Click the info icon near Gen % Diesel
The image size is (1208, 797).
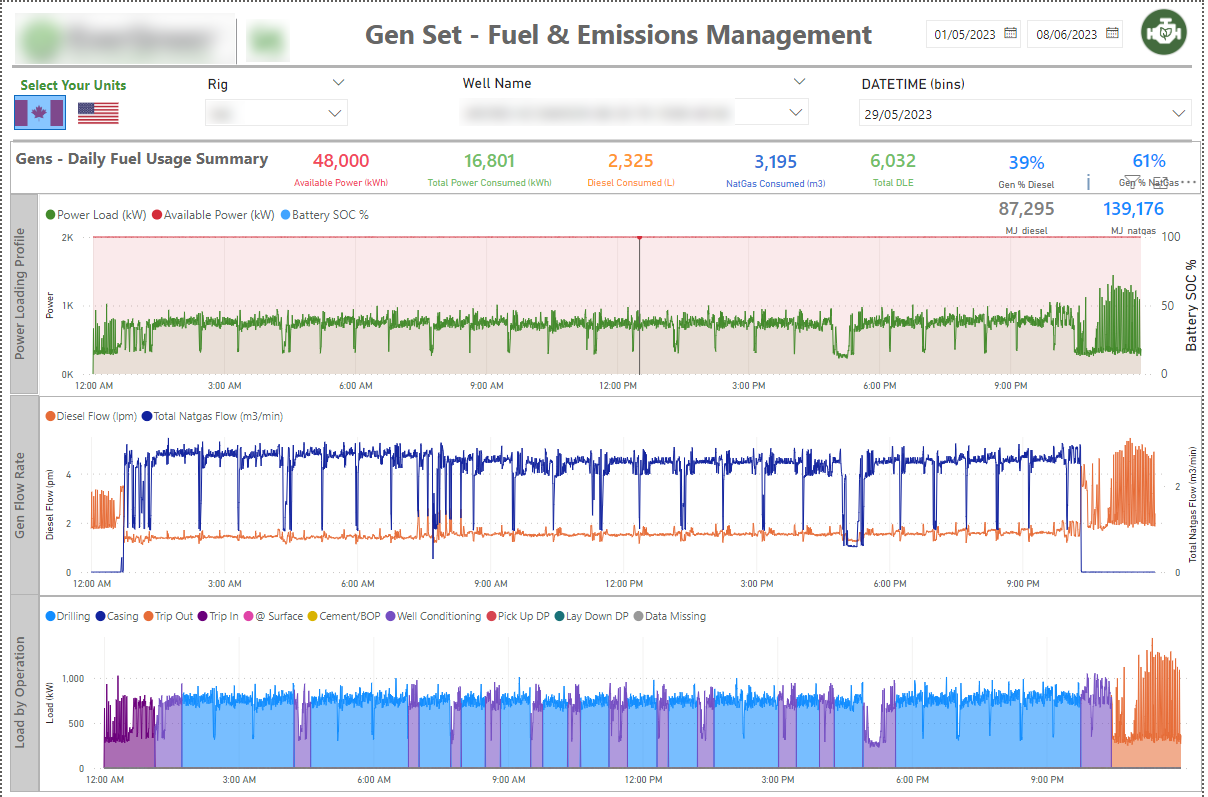click(1087, 181)
